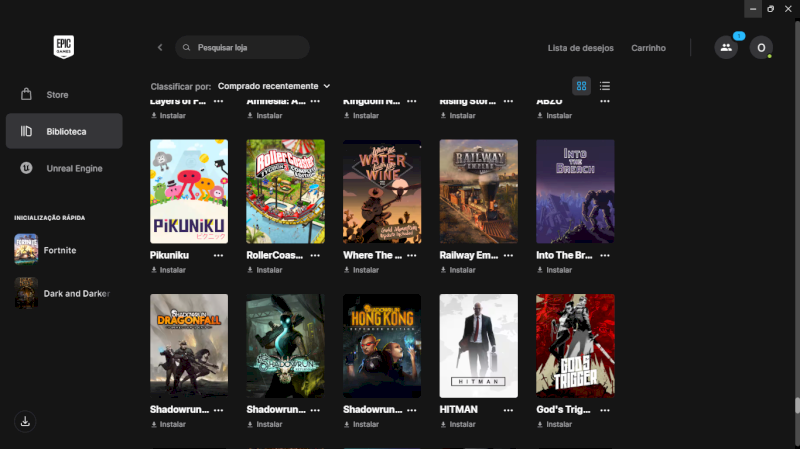Open the account profile avatar O

[761, 47]
